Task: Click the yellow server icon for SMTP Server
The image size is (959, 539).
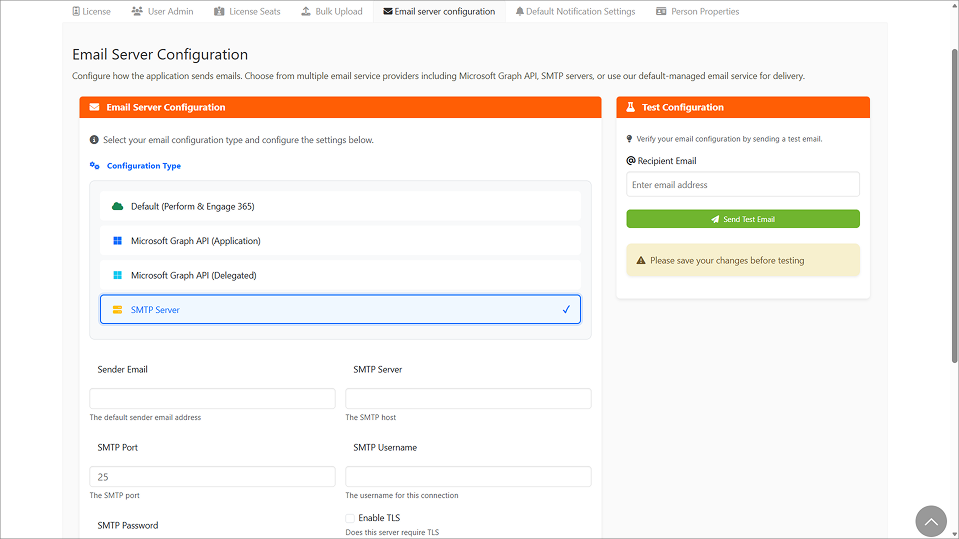Action: 117,310
